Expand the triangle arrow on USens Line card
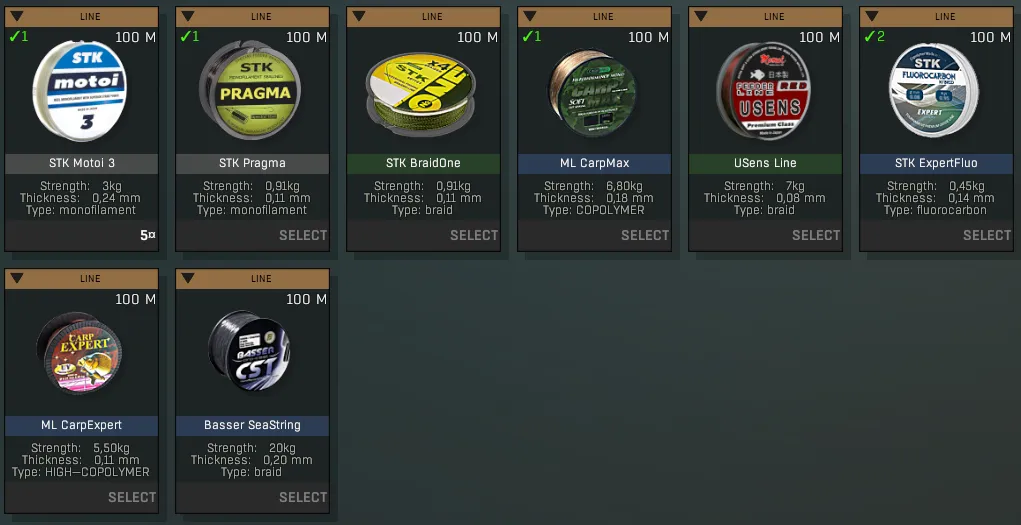The image size is (1021, 525). pos(701,16)
